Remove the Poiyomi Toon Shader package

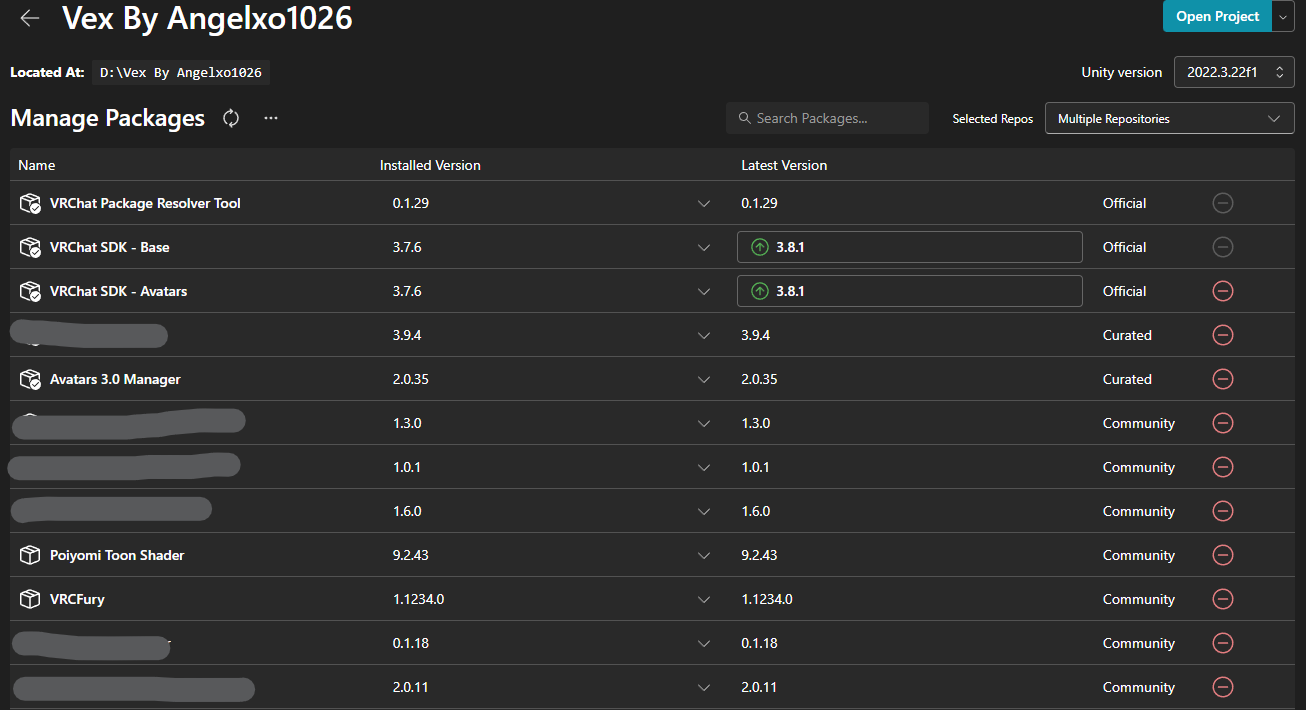[1222, 555]
